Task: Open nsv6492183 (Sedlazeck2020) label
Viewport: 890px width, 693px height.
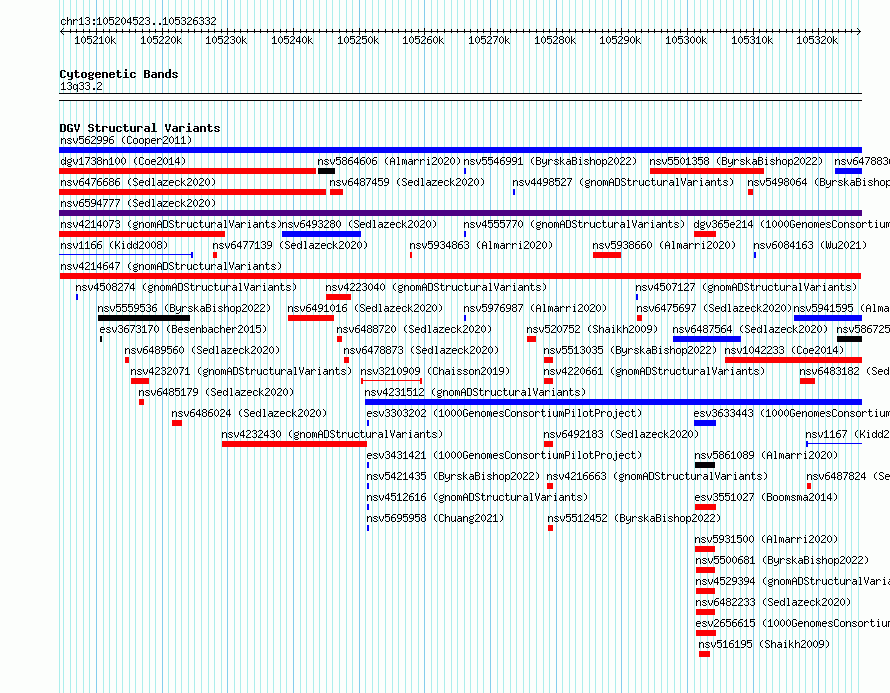Action: click(621, 434)
